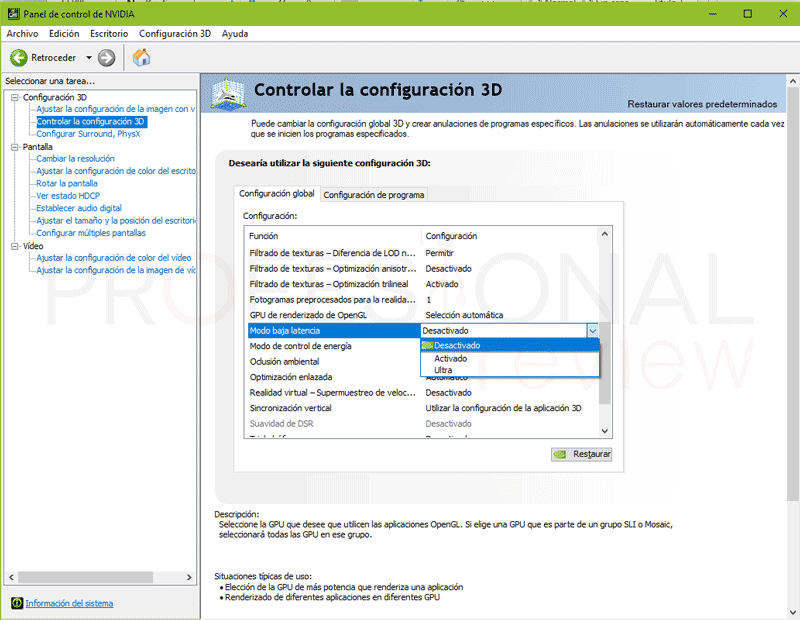Select Controlar la configuración 3D in the tree

click(91, 121)
